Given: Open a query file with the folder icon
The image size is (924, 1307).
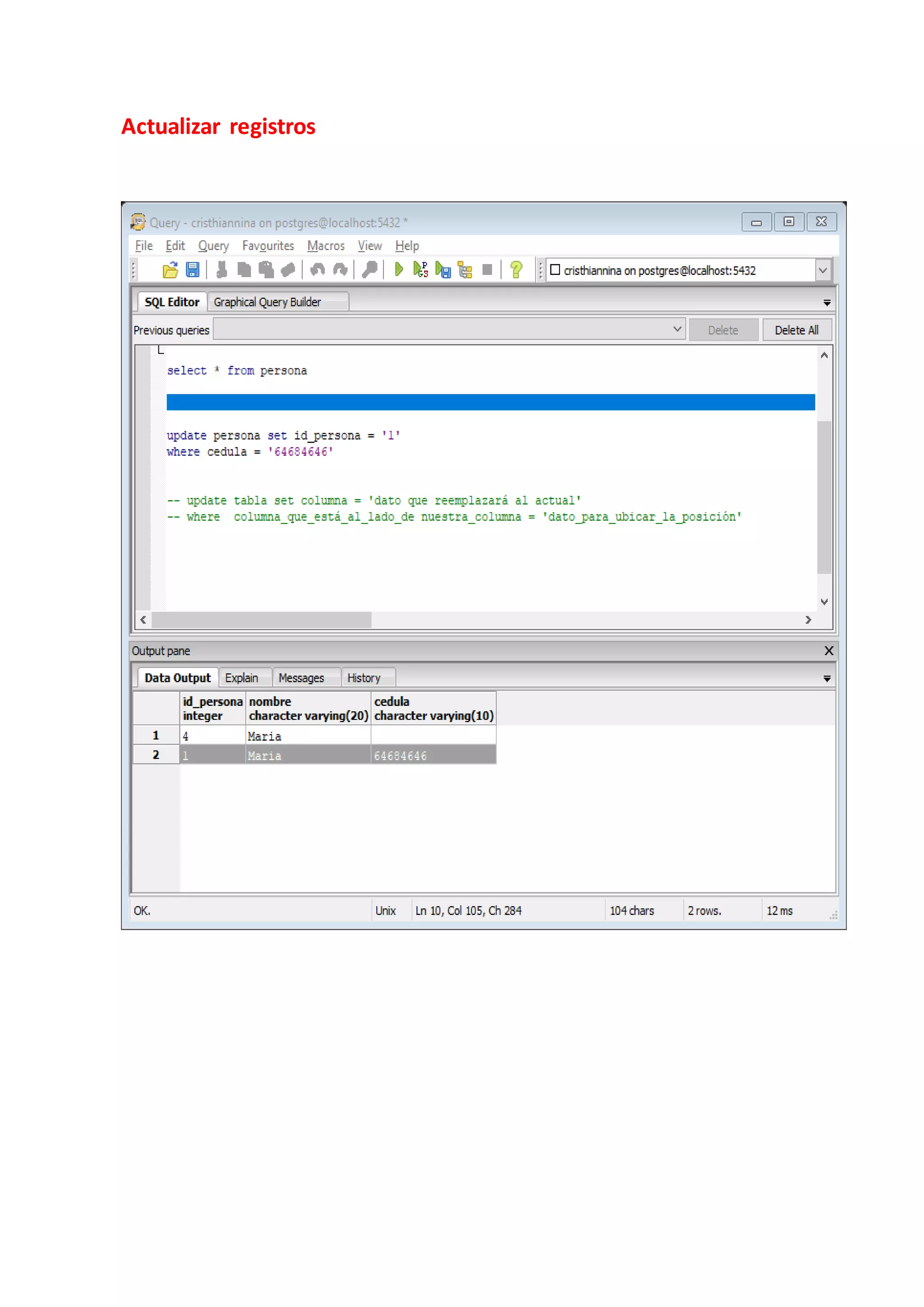Looking at the screenshot, I should [x=170, y=269].
